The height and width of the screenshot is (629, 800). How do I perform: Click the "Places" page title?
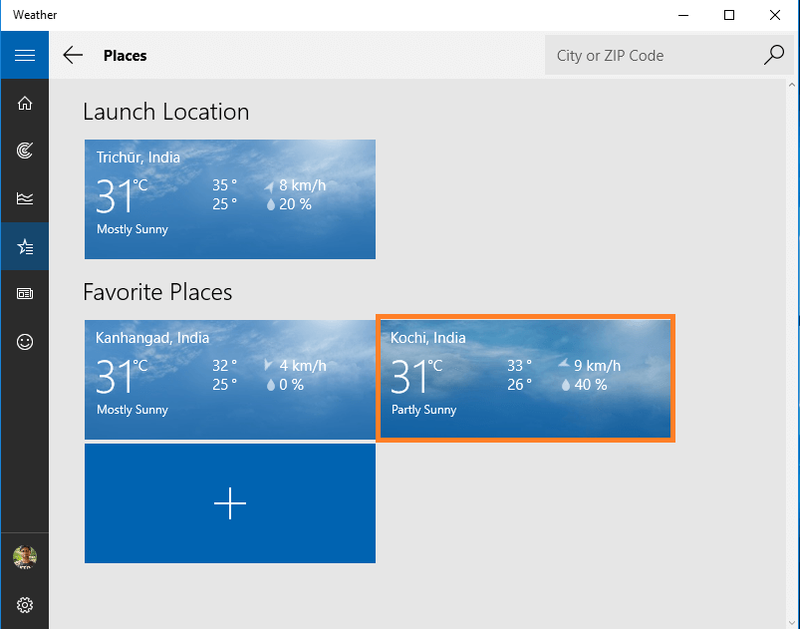point(125,56)
